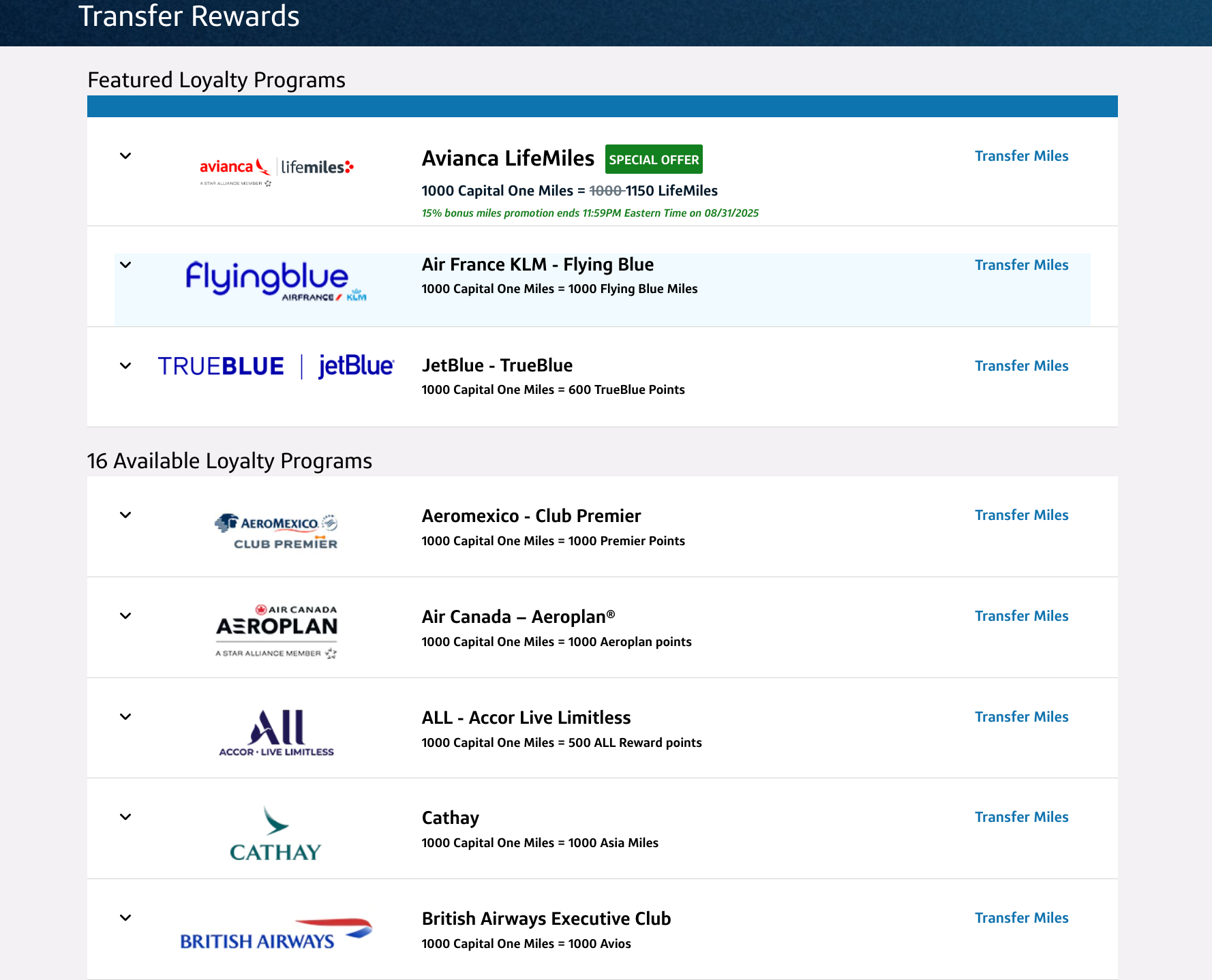
Task: Expand the Aeromexico Club Premier row
Action: [125, 515]
